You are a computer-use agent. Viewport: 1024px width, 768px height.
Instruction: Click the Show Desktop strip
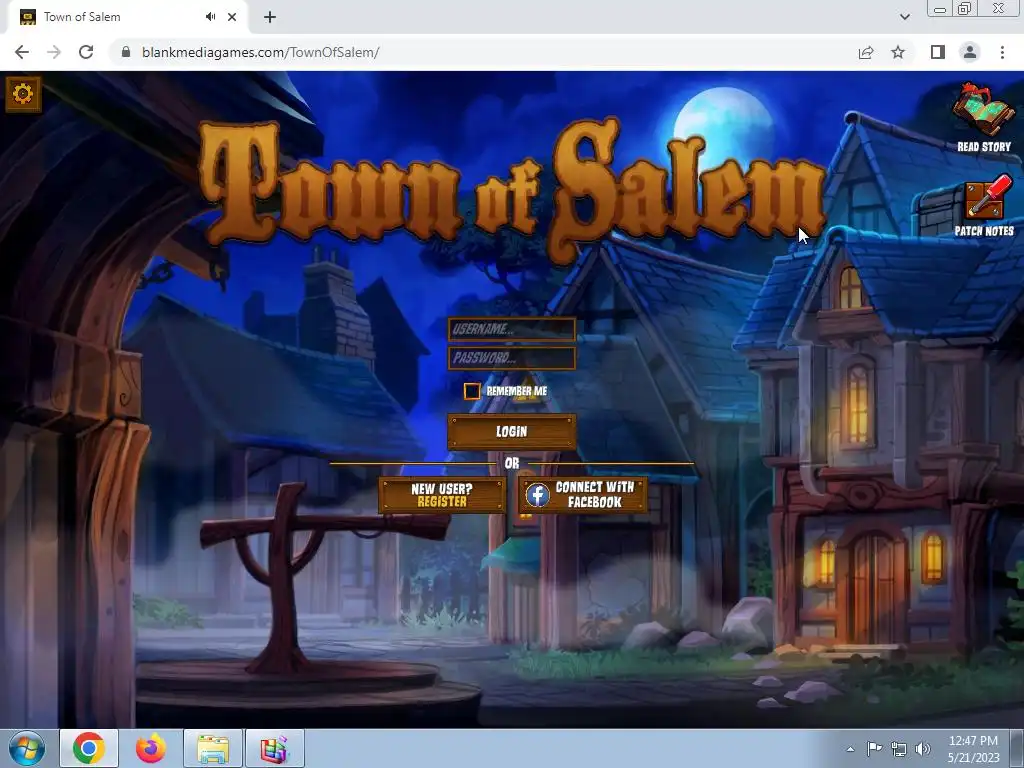coord(1017,748)
